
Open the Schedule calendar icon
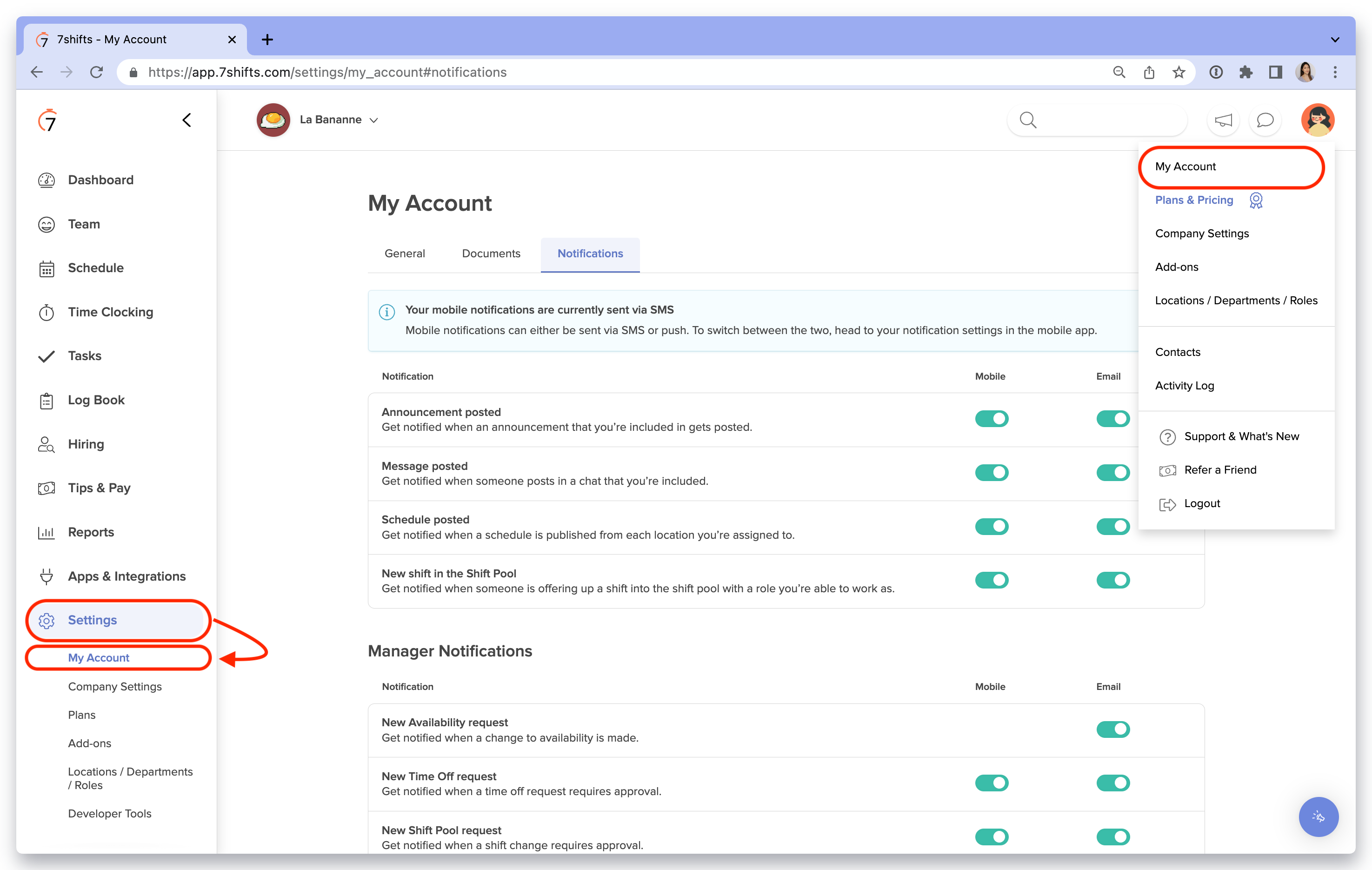click(46, 268)
